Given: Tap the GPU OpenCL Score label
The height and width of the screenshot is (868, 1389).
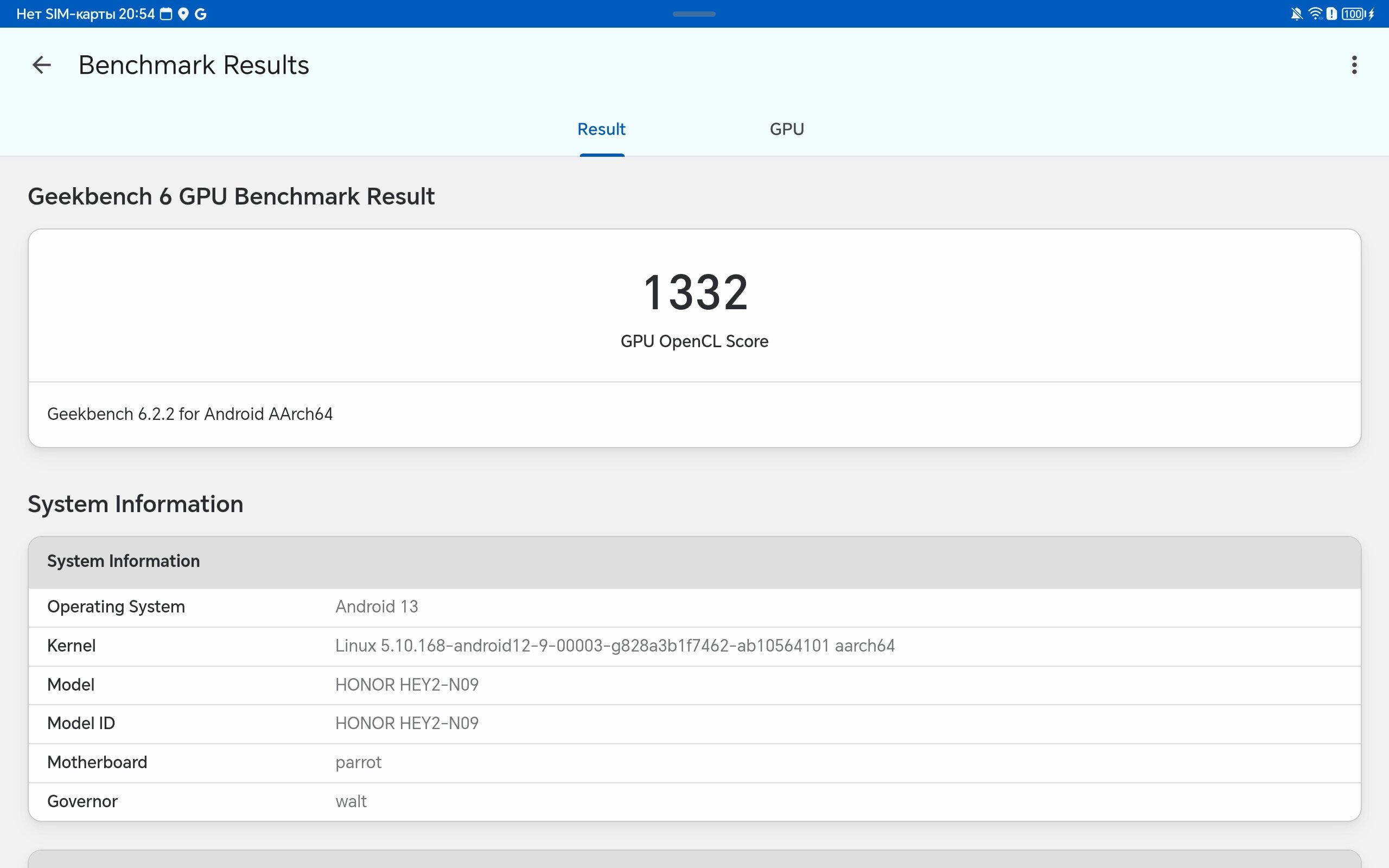Looking at the screenshot, I should (694, 341).
